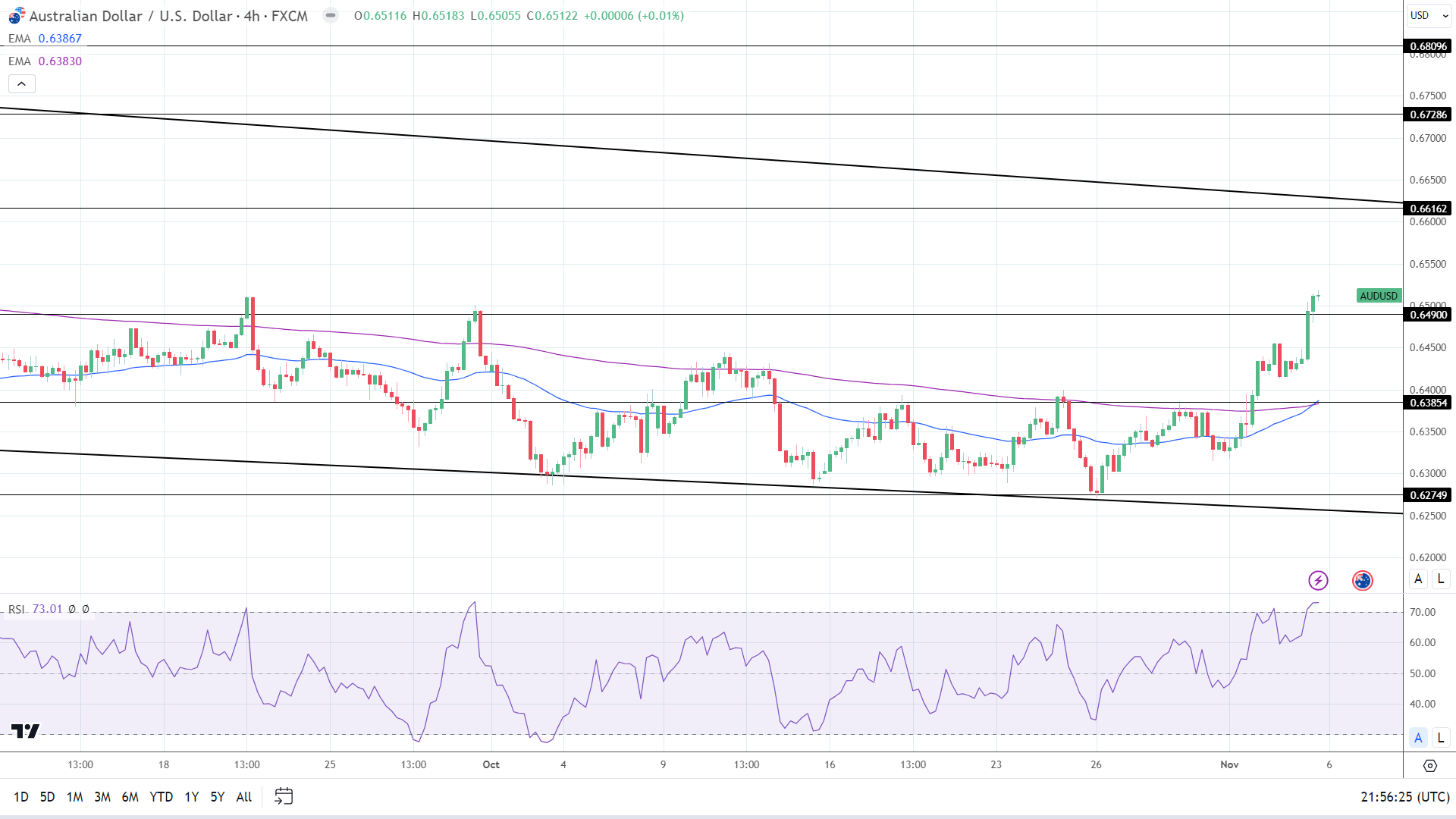The height and width of the screenshot is (819, 1456).
Task: Toggle auto scale A on RSI pane
Action: 1418,737
